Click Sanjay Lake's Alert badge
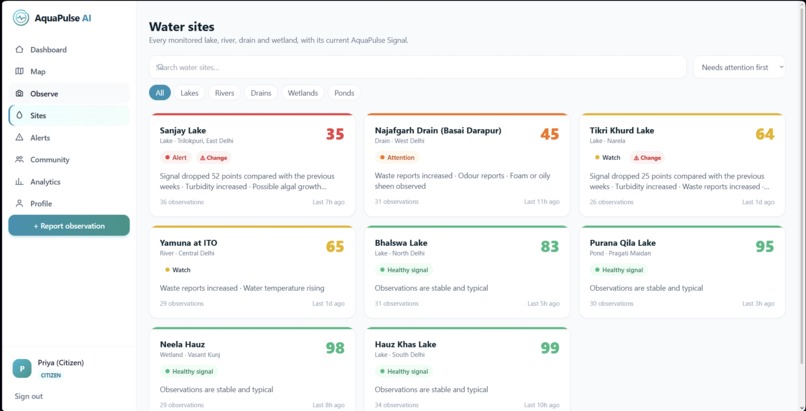Viewport: 806px width, 411px height. tap(176, 158)
